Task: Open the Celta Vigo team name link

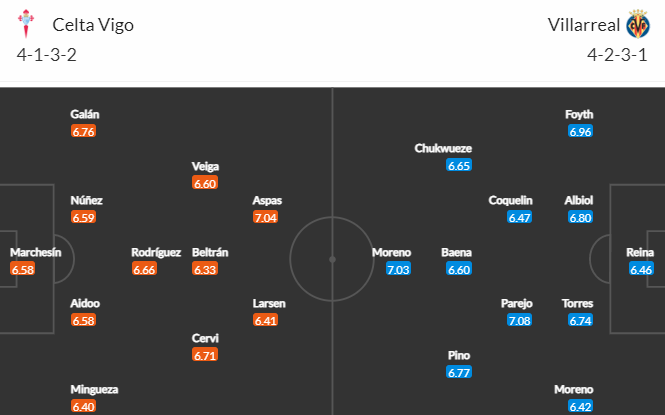Action: click(93, 25)
